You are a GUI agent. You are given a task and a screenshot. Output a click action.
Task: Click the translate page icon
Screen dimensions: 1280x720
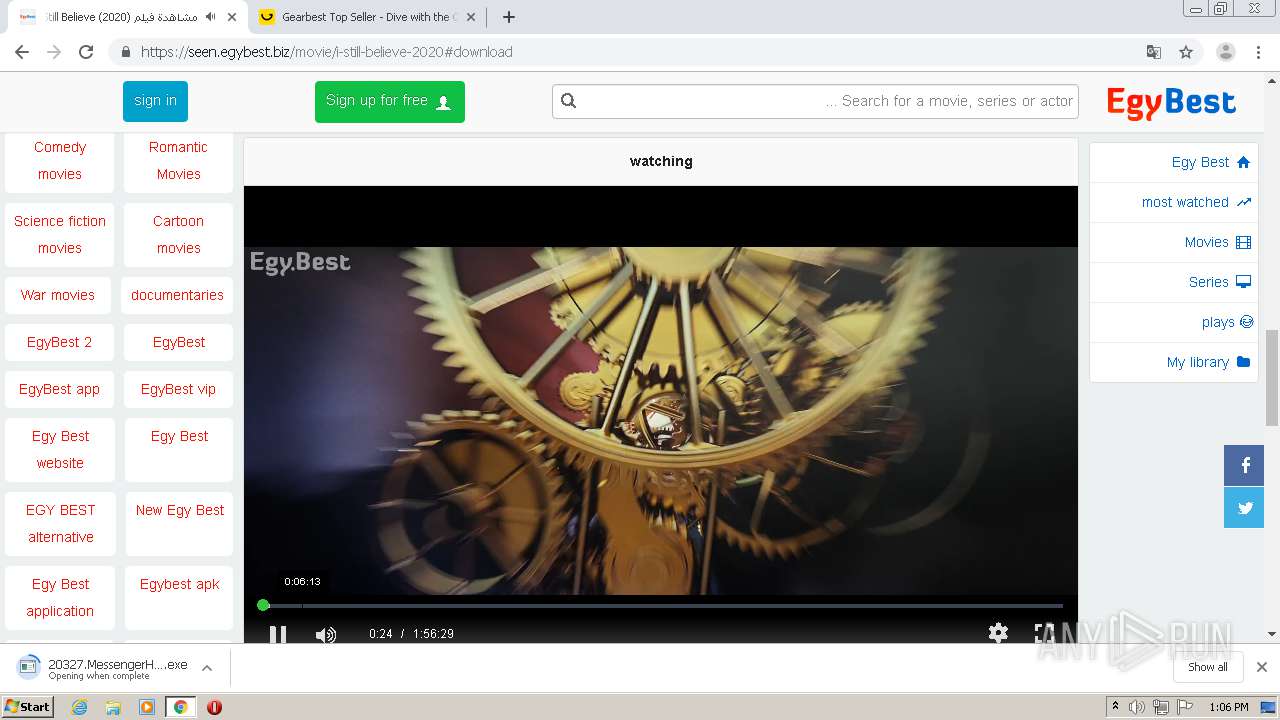point(1154,52)
